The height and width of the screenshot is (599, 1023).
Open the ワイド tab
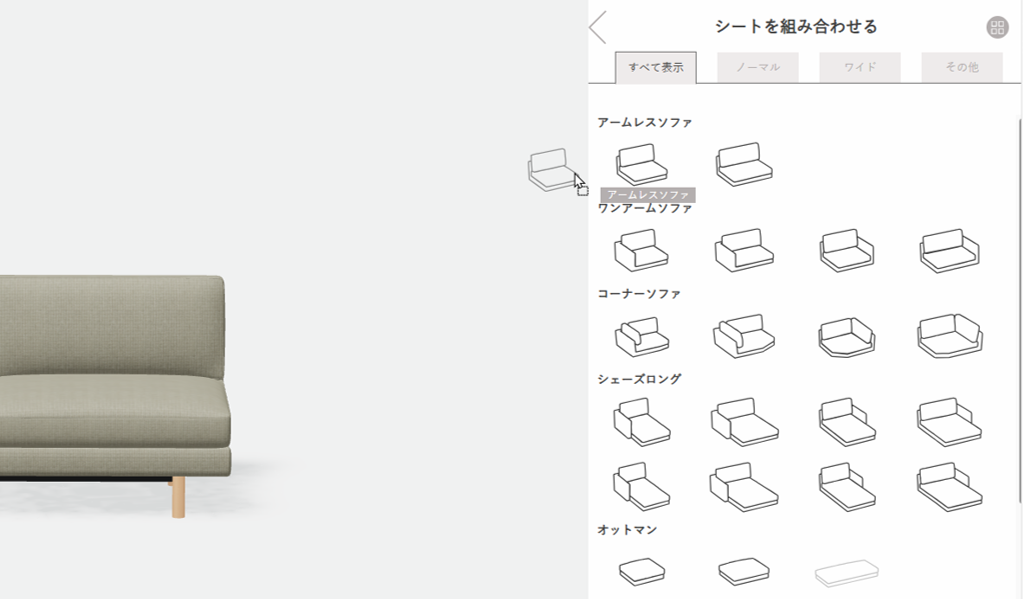click(860, 67)
